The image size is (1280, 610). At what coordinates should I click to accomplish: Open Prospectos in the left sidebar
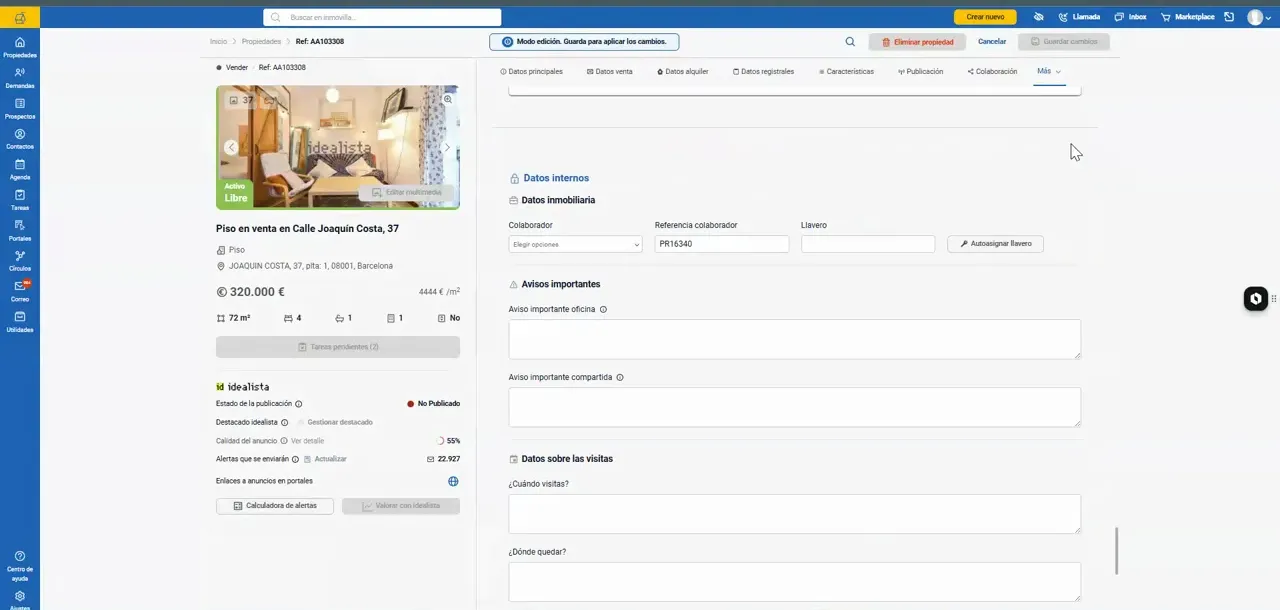[x=20, y=108]
